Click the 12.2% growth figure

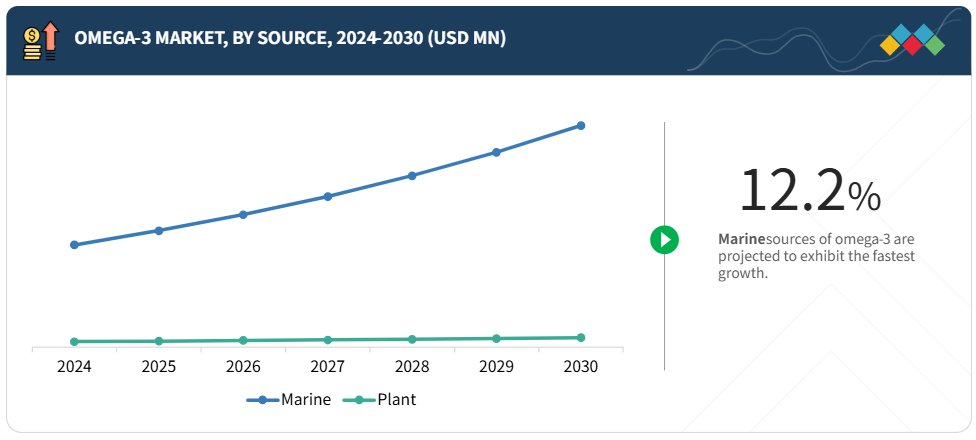coord(809,191)
